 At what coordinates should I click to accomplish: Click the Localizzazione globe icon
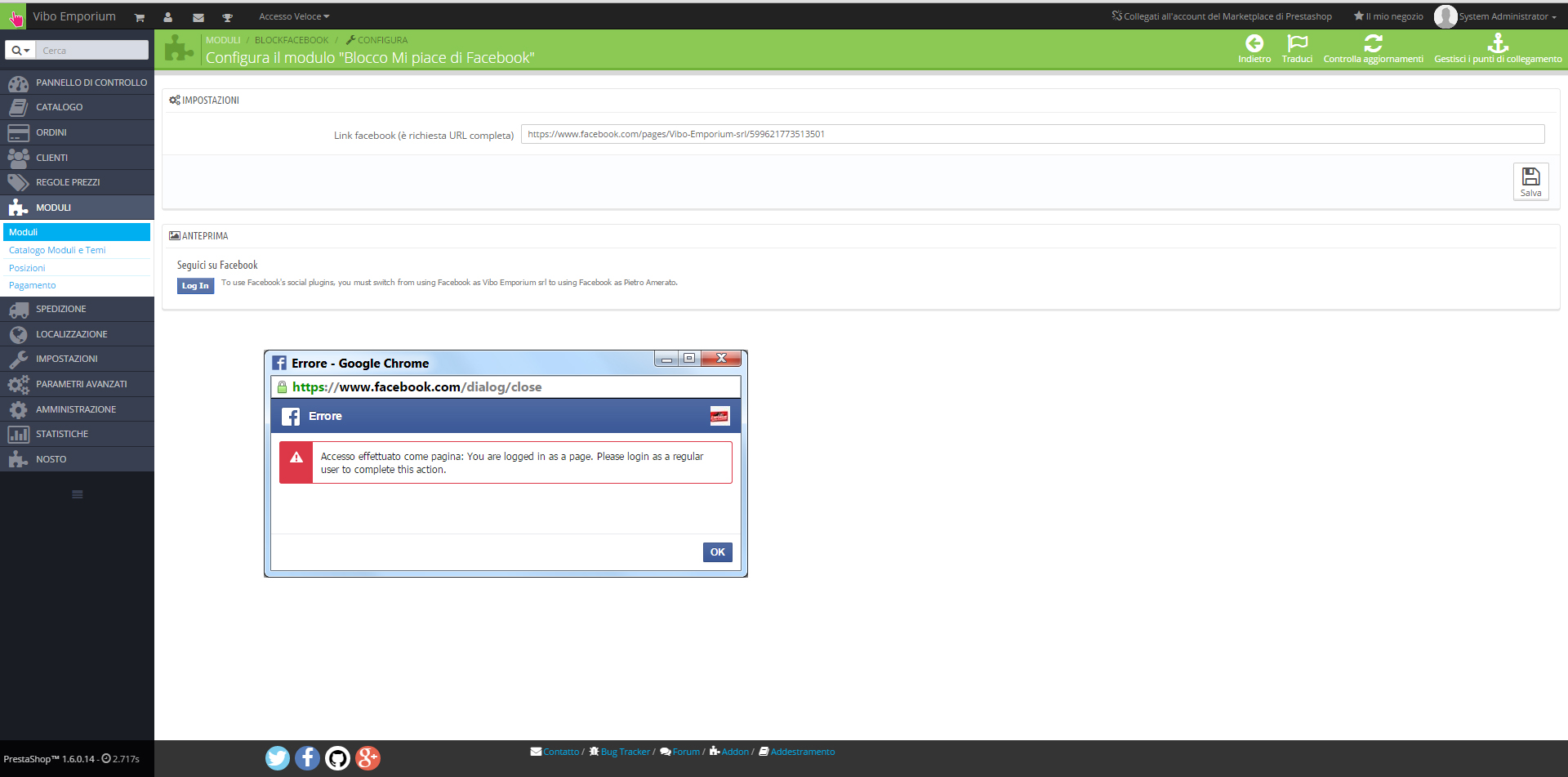[18, 334]
